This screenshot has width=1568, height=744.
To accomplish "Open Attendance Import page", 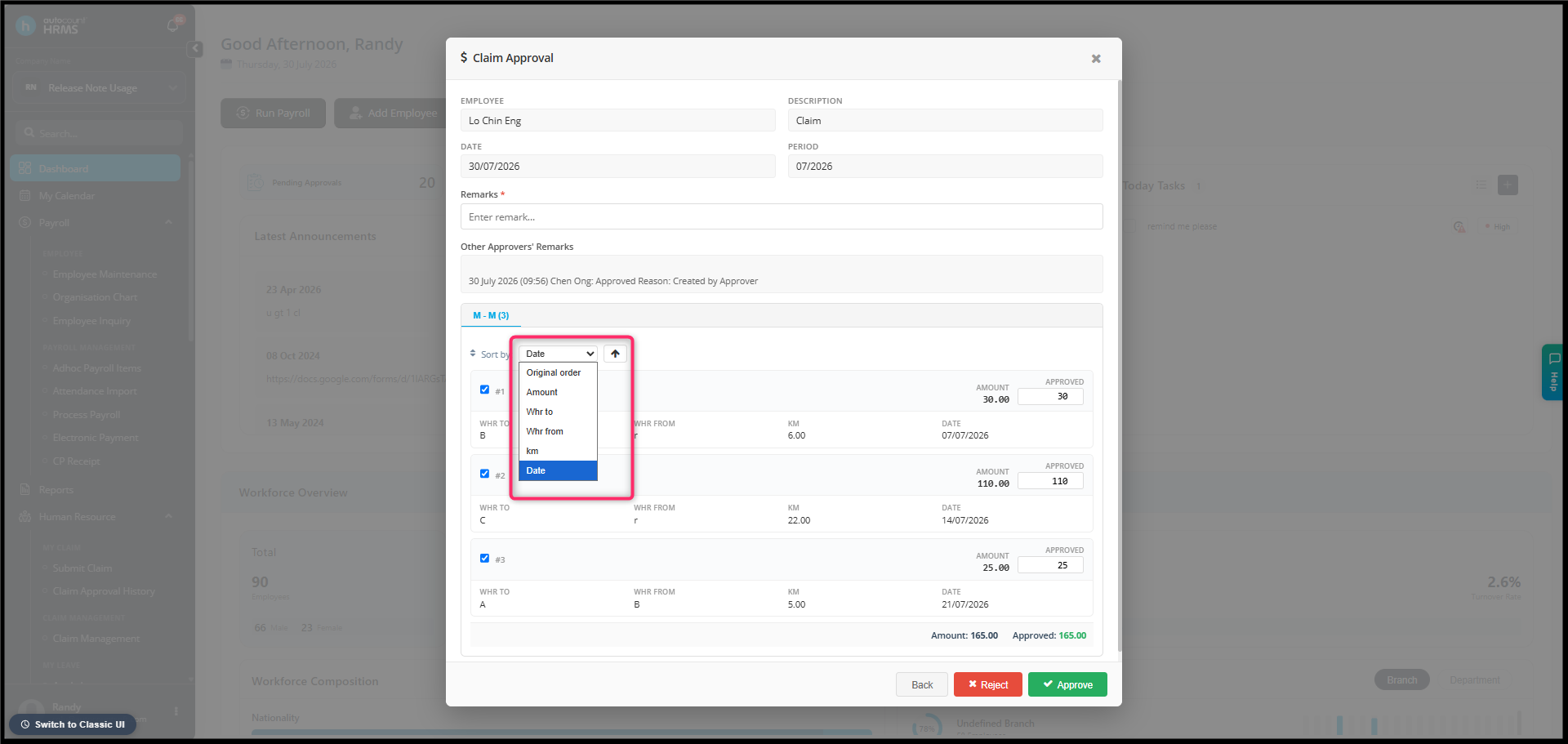I will click(95, 391).
